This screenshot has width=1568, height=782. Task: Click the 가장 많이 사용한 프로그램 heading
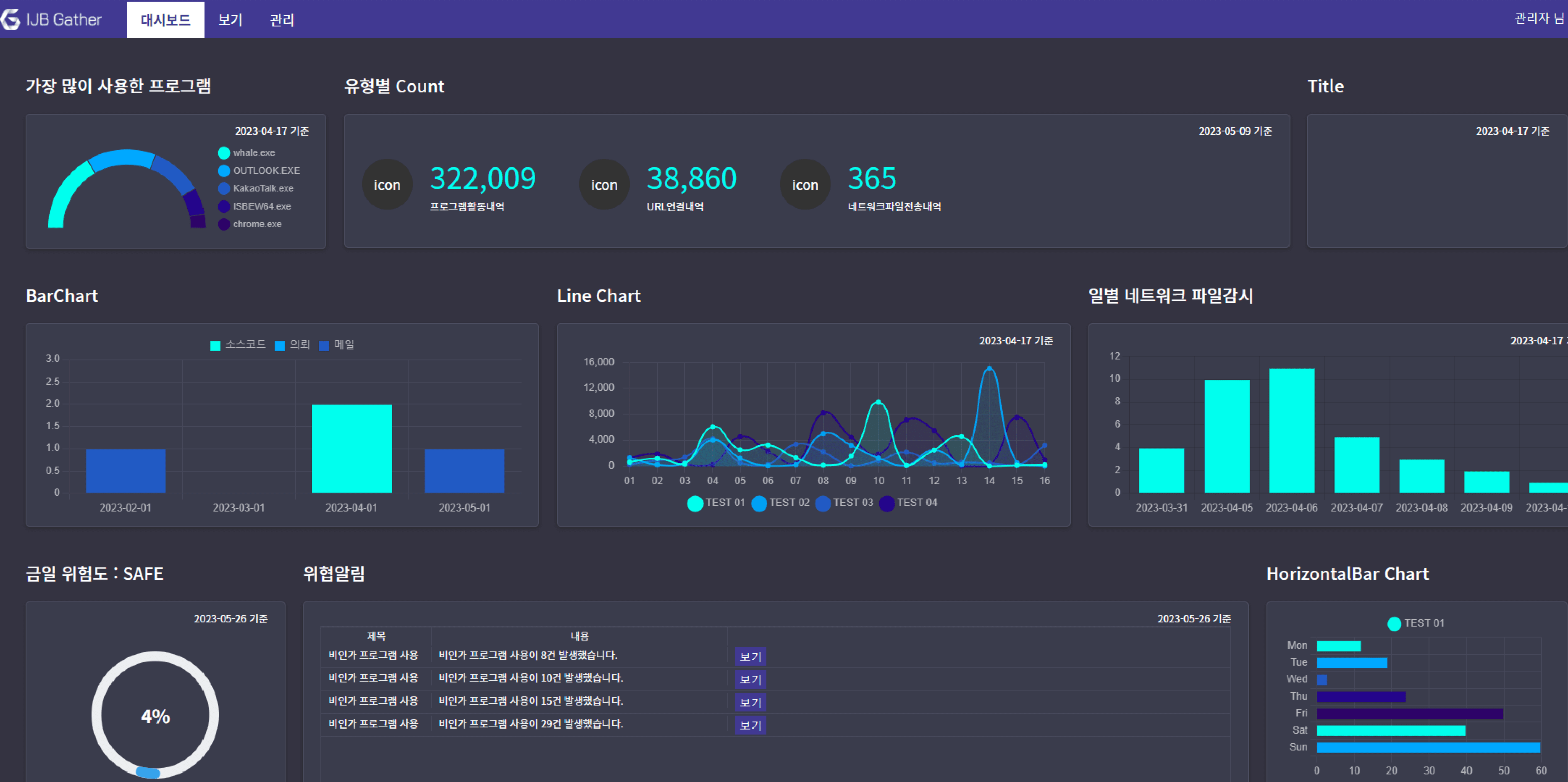coord(118,86)
